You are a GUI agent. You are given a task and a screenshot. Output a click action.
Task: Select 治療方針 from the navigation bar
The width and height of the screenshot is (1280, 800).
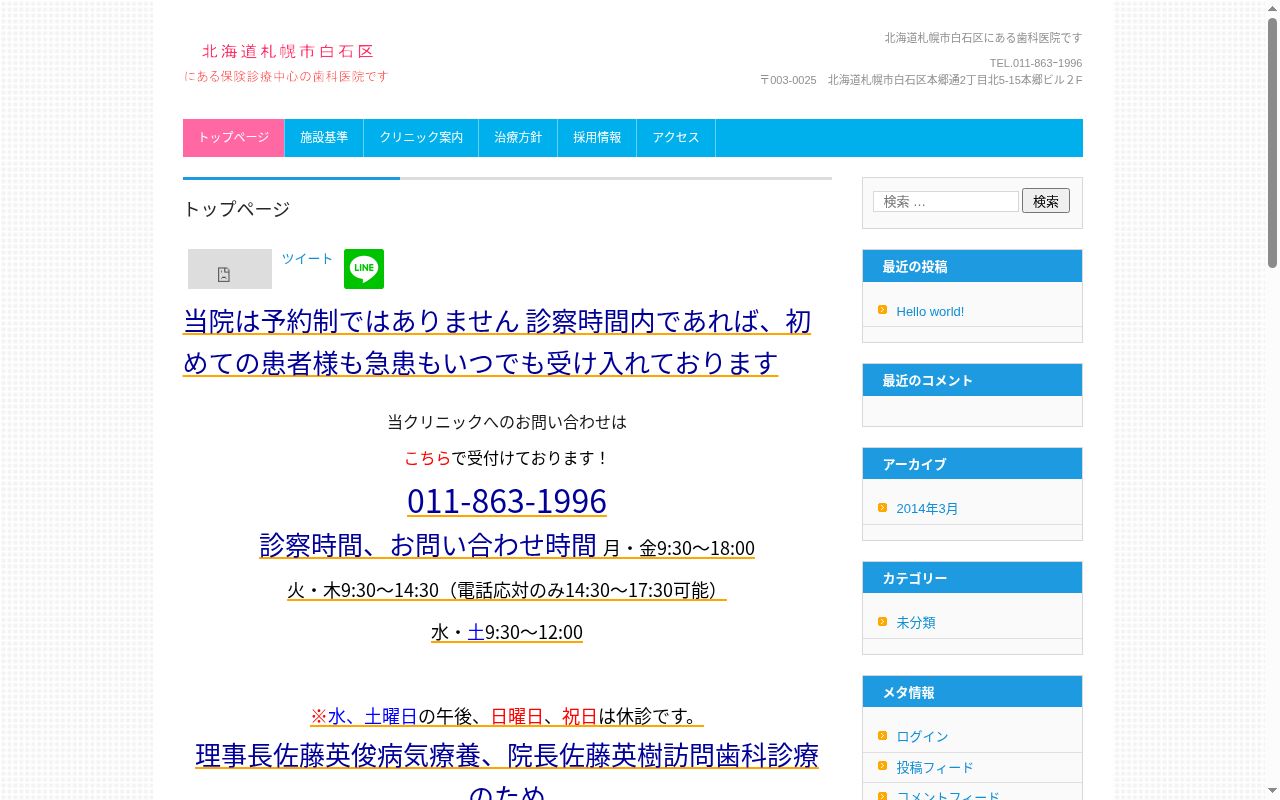click(x=518, y=138)
